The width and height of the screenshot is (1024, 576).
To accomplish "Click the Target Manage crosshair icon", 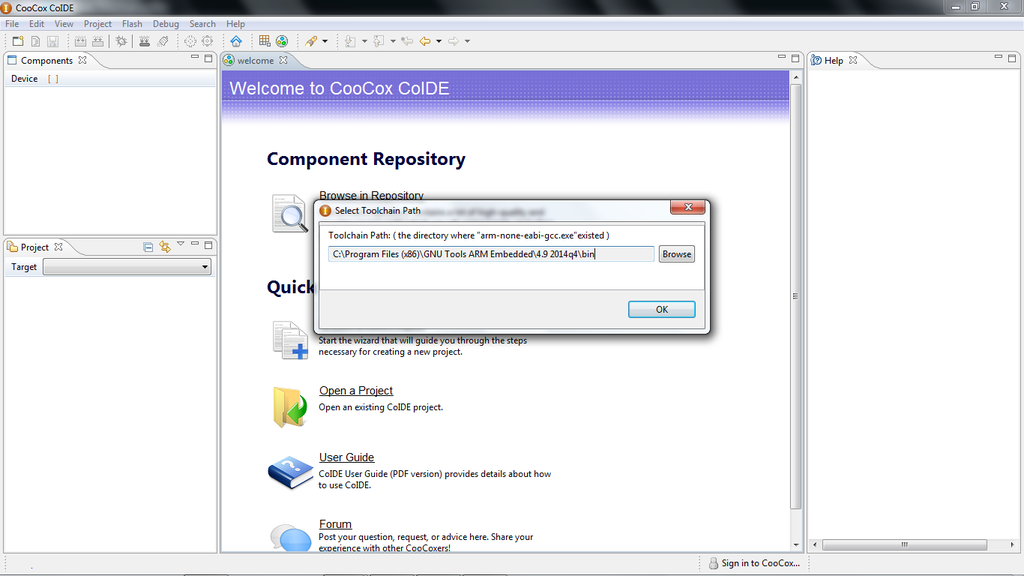I will pyautogui.click(x=189, y=41).
